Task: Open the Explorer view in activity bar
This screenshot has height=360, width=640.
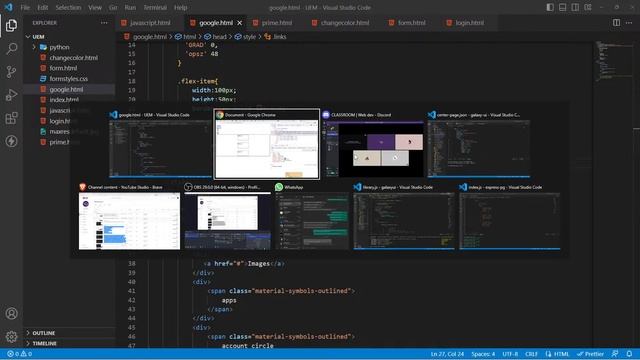Action: [x=11, y=25]
